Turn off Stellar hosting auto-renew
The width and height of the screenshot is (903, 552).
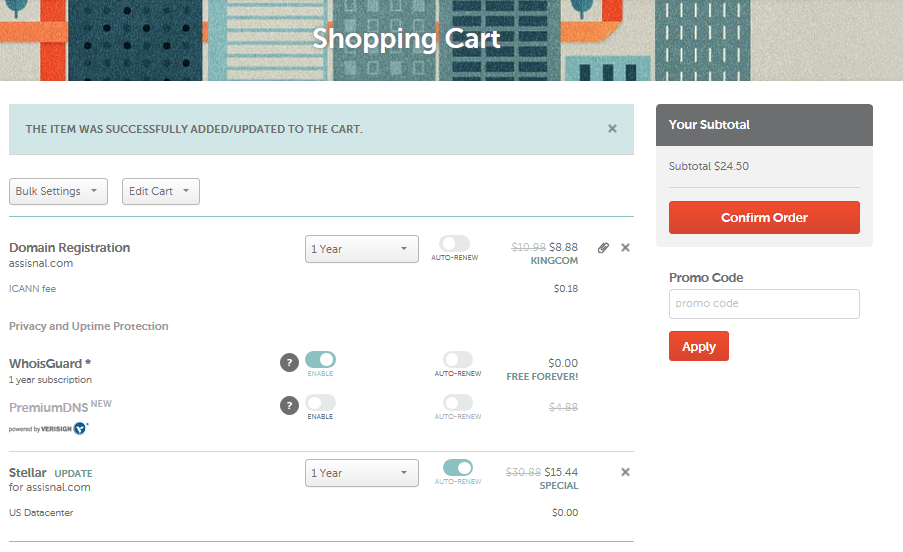pos(458,467)
